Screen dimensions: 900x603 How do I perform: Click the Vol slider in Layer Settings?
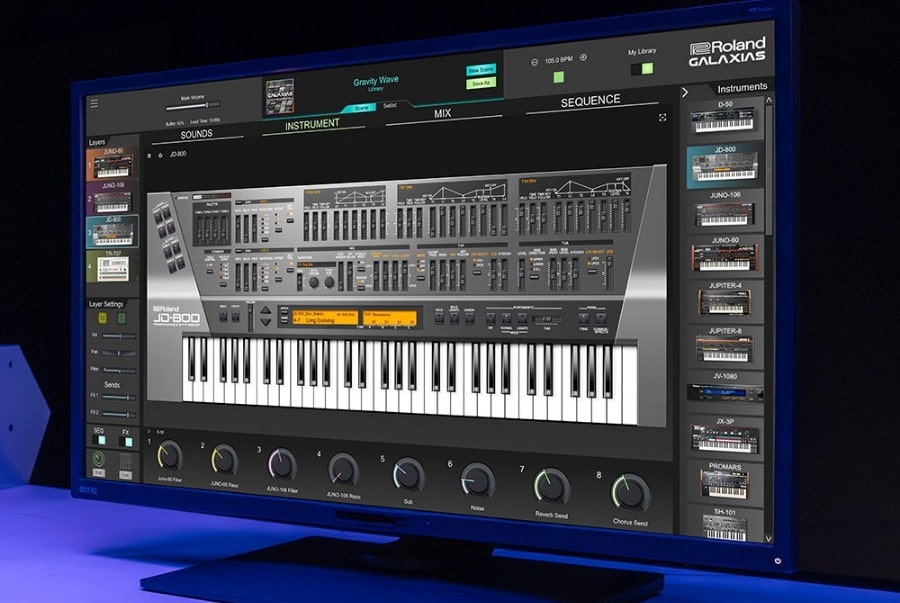(119, 336)
